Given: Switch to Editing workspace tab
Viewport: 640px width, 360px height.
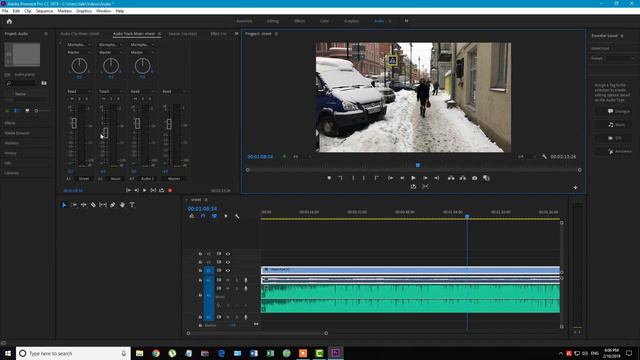Looking at the screenshot, I should pyautogui.click(x=273, y=21).
